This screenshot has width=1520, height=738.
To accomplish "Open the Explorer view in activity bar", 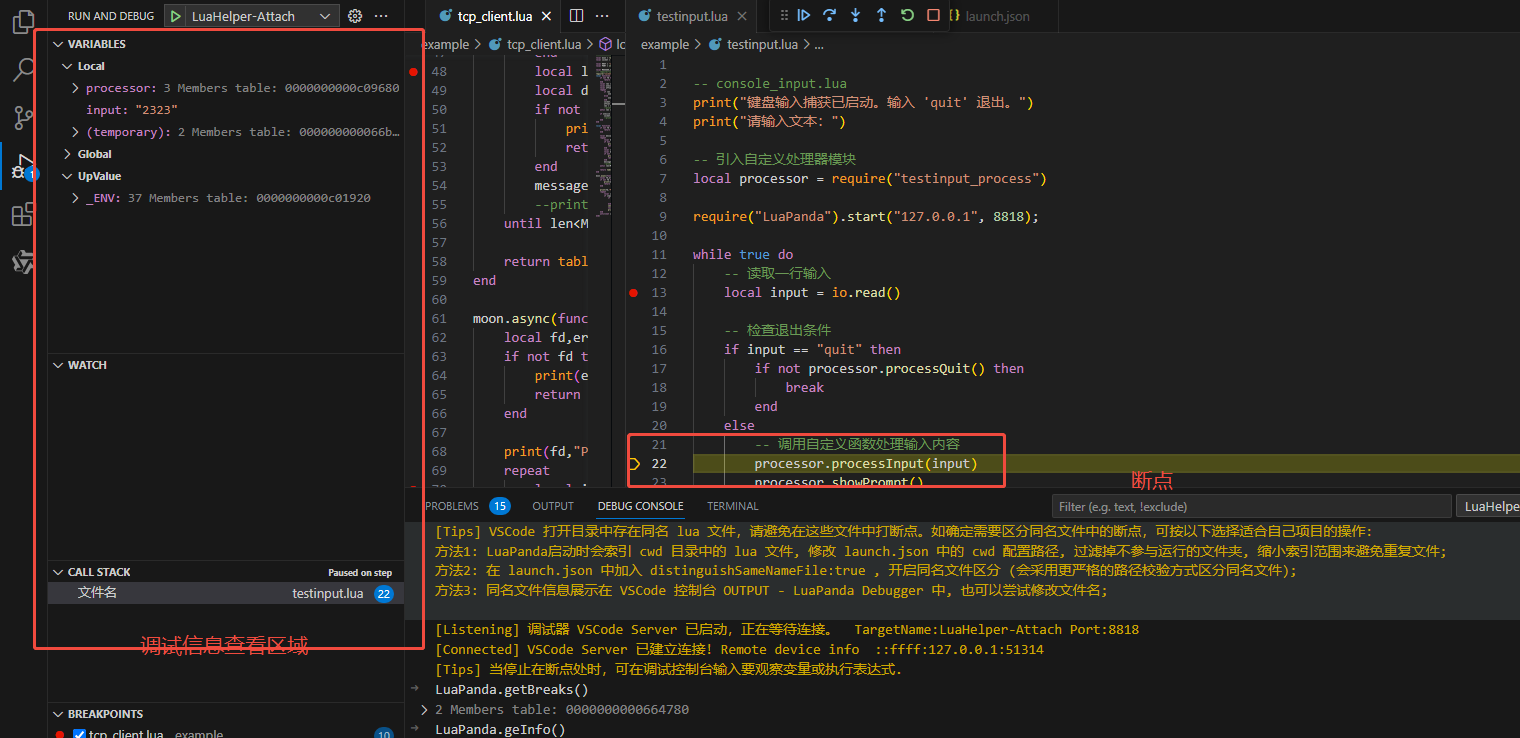I will coord(23,22).
